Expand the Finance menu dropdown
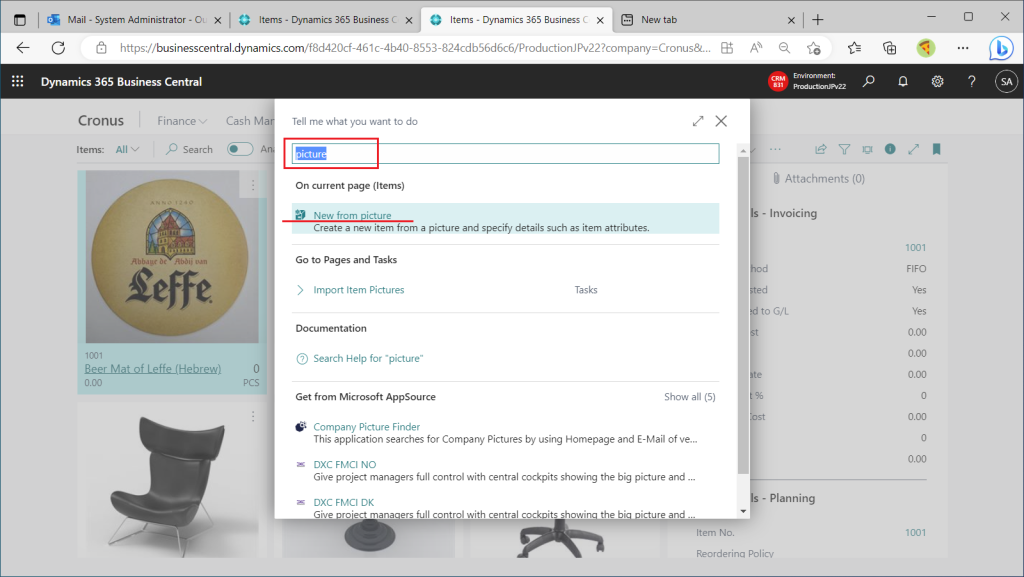Viewport: 1024px width, 577px height. point(182,121)
